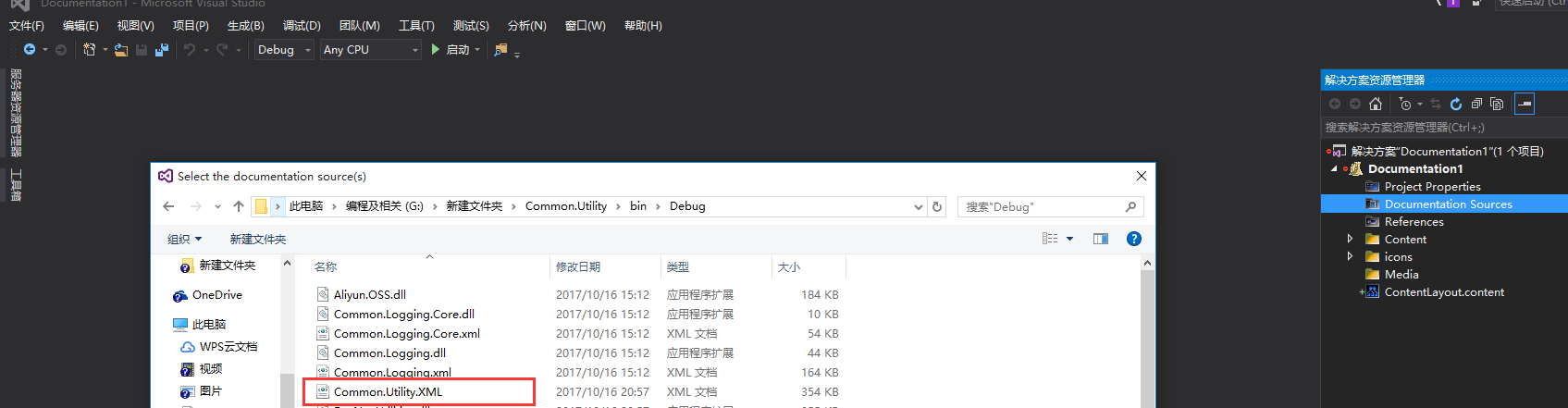The height and width of the screenshot is (408, 1568).
Task: Click Sync with Active Document icon
Action: (x=1436, y=104)
